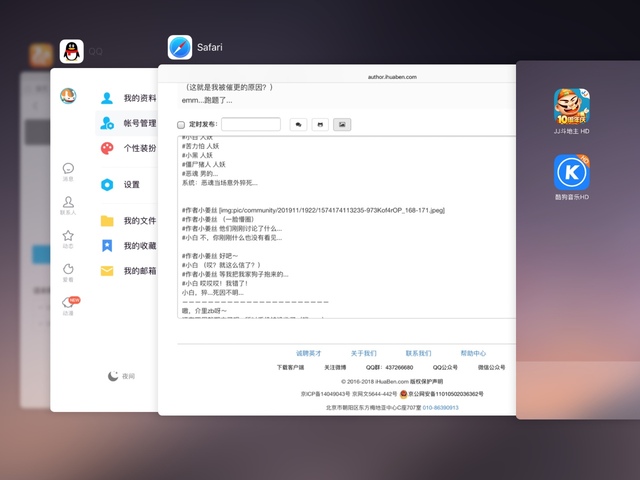Viewport: 640px width, 480px height.
Task: Open the flame icon tab in QQ sidebar
Action: [x=68, y=273]
